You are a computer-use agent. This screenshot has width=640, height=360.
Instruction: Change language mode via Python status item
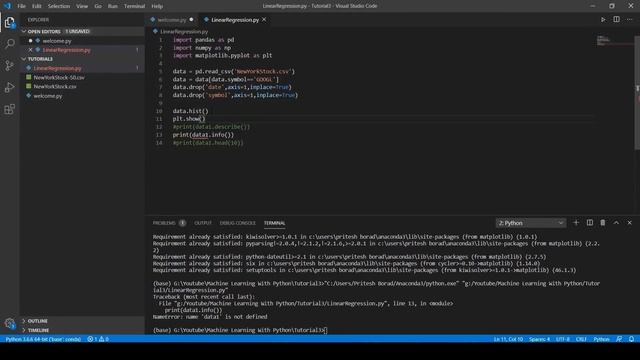point(601,339)
